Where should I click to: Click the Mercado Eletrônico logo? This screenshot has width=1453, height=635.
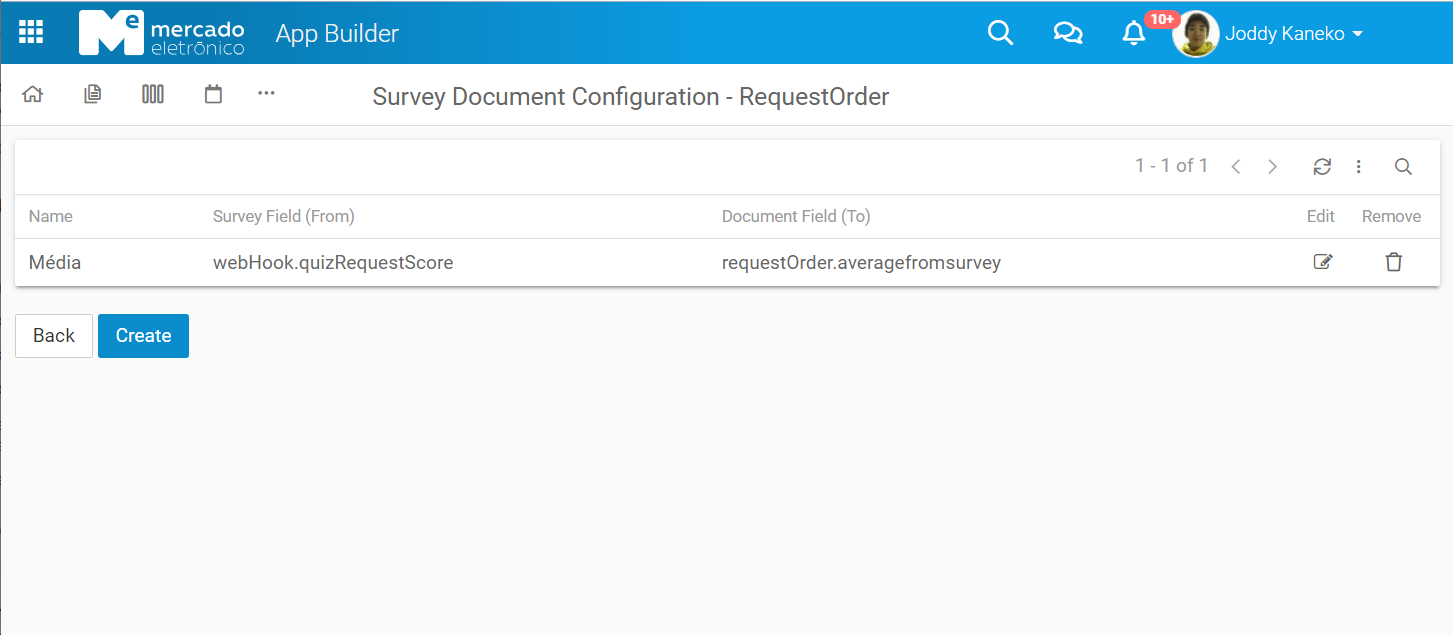[x=161, y=33]
